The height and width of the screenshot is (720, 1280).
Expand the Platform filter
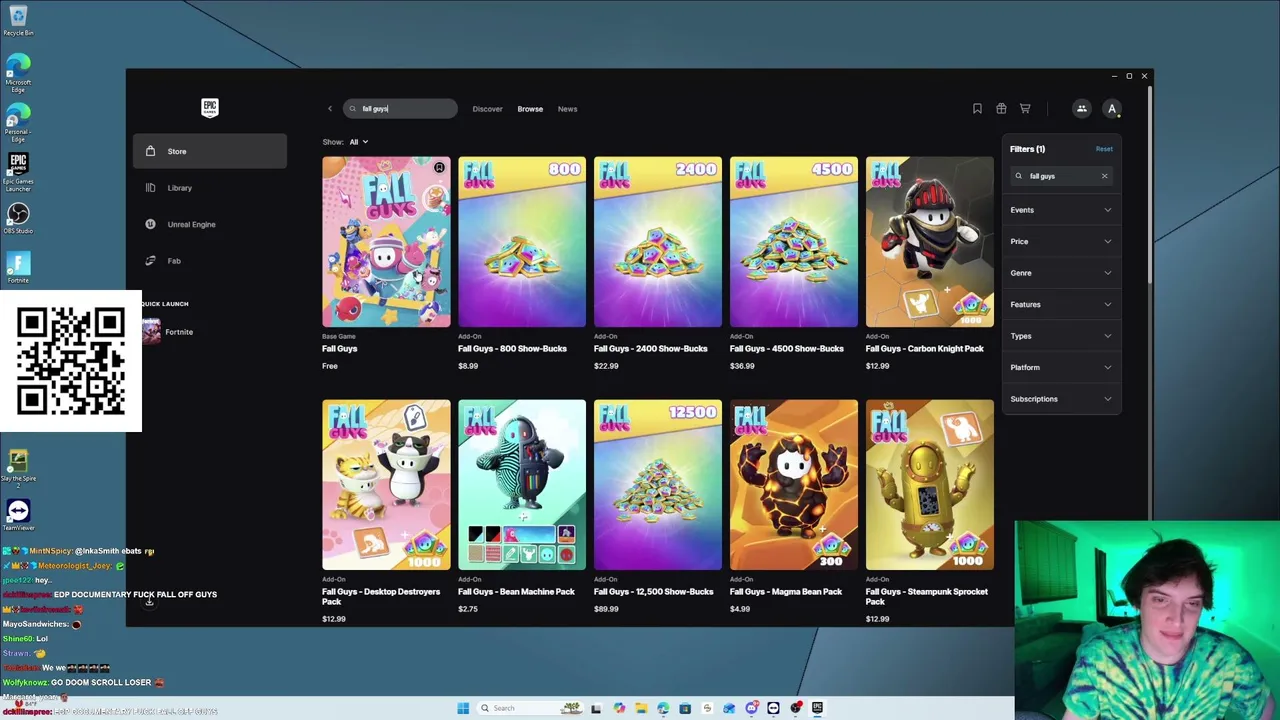pyautogui.click(x=1061, y=367)
